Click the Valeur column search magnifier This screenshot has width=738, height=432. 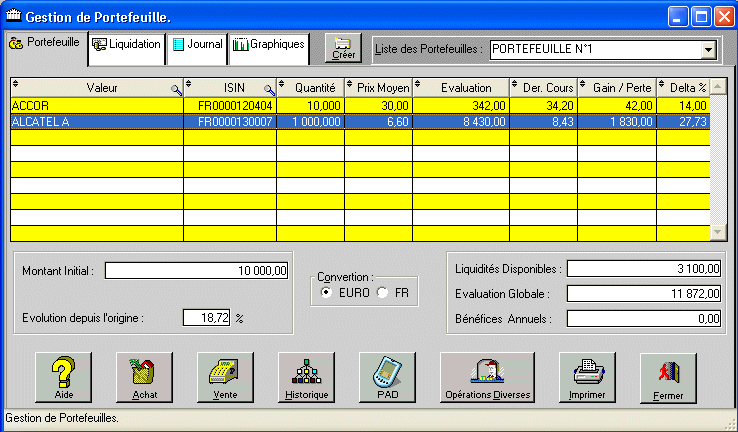point(176,89)
